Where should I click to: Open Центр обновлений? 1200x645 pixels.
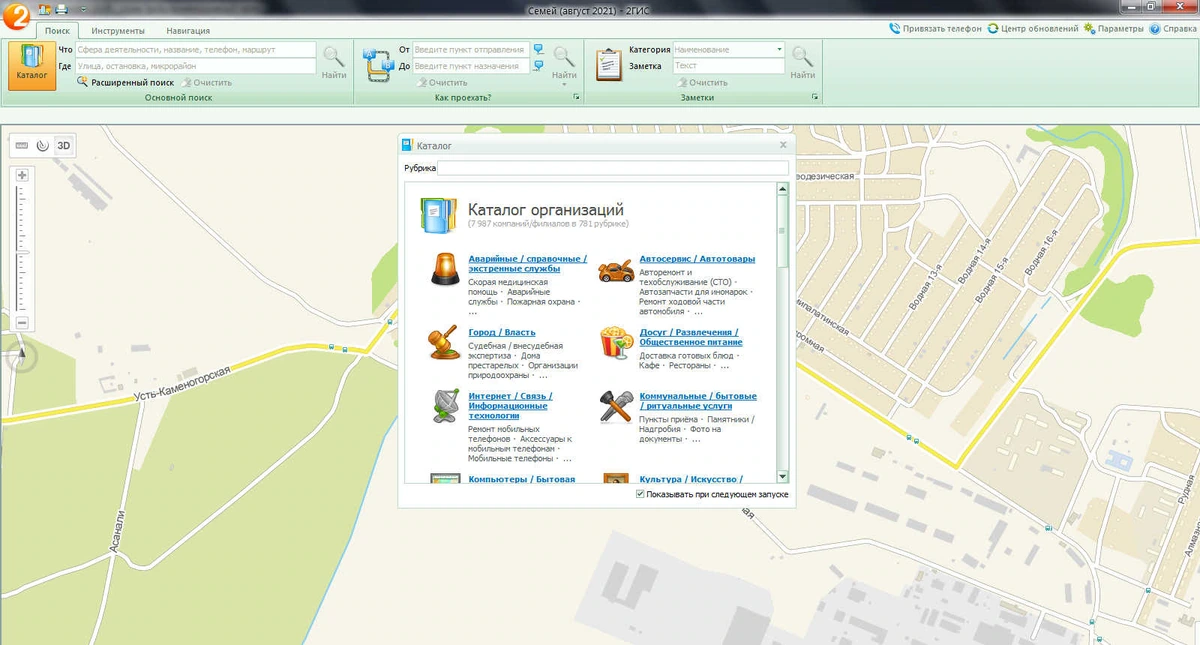[1032, 29]
